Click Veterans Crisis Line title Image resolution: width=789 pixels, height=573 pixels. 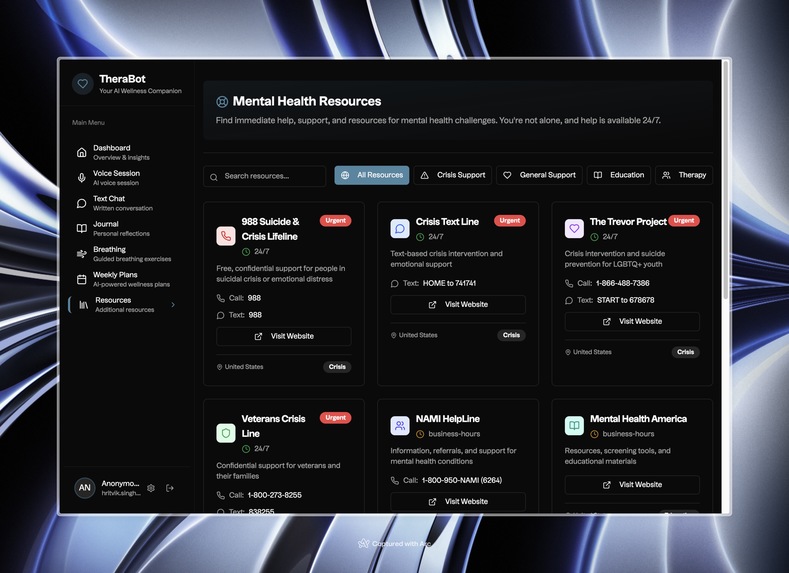pos(273,426)
